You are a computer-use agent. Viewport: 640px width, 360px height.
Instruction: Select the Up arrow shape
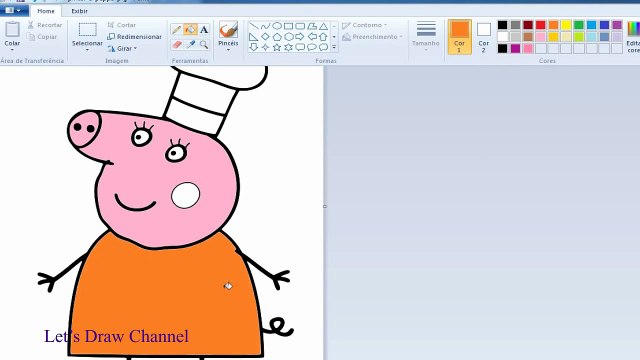(323, 37)
